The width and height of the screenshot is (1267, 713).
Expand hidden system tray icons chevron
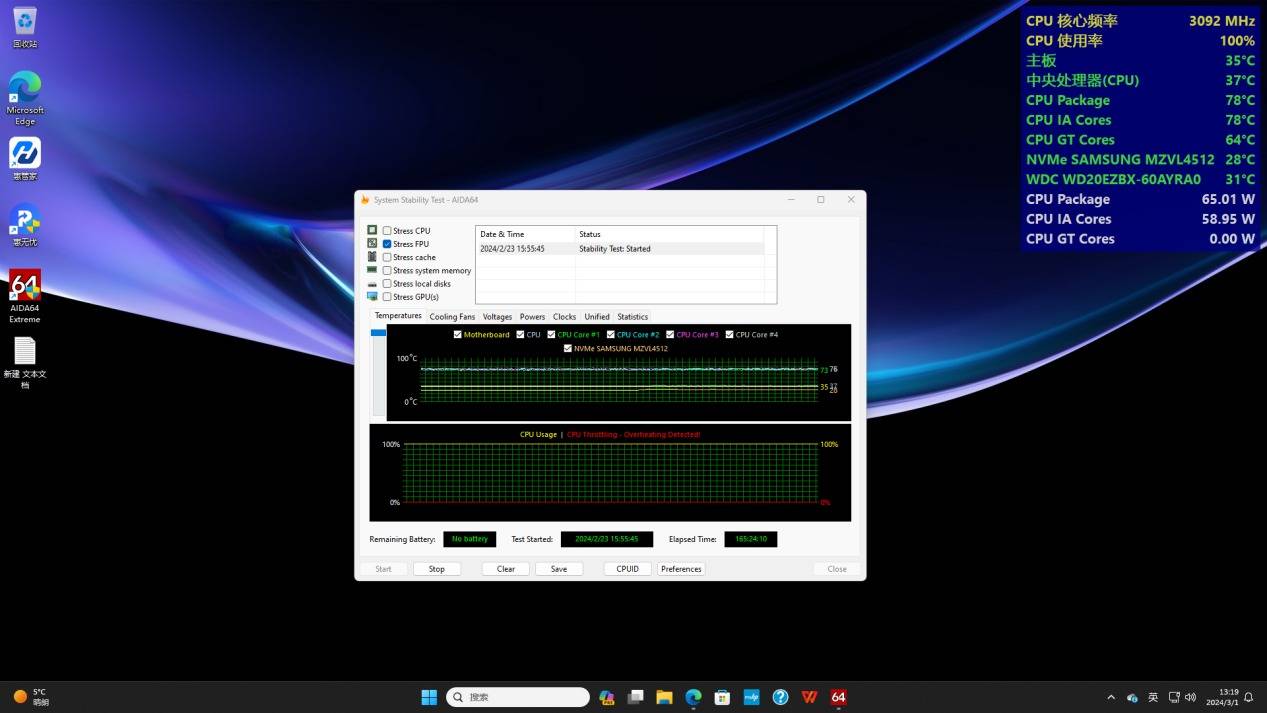[1110, 697]
